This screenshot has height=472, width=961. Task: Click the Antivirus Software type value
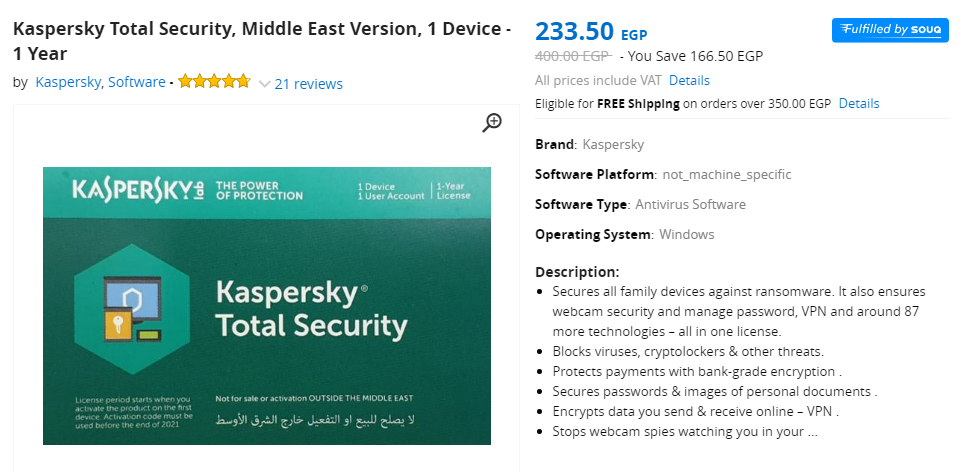point(690,204)
